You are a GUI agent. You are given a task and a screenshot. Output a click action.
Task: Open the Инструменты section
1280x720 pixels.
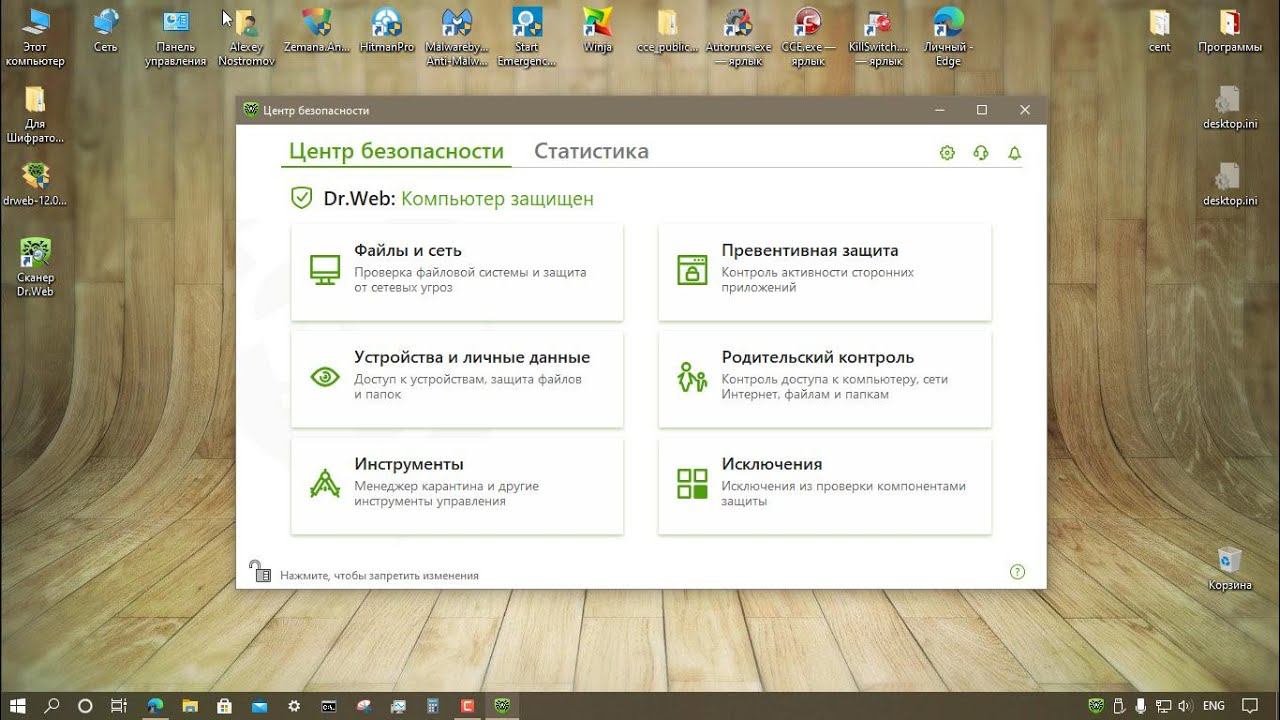pos(457,486)
